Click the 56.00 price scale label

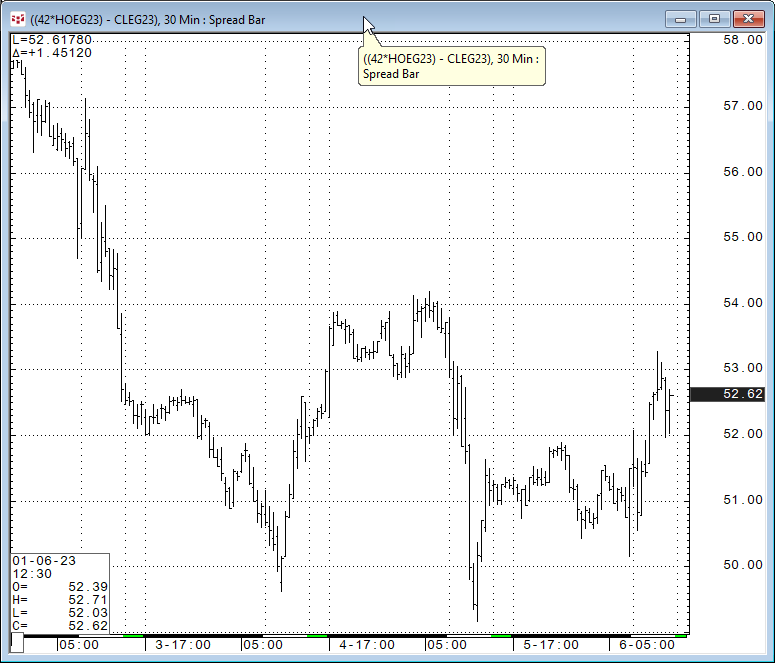(742, 172)
